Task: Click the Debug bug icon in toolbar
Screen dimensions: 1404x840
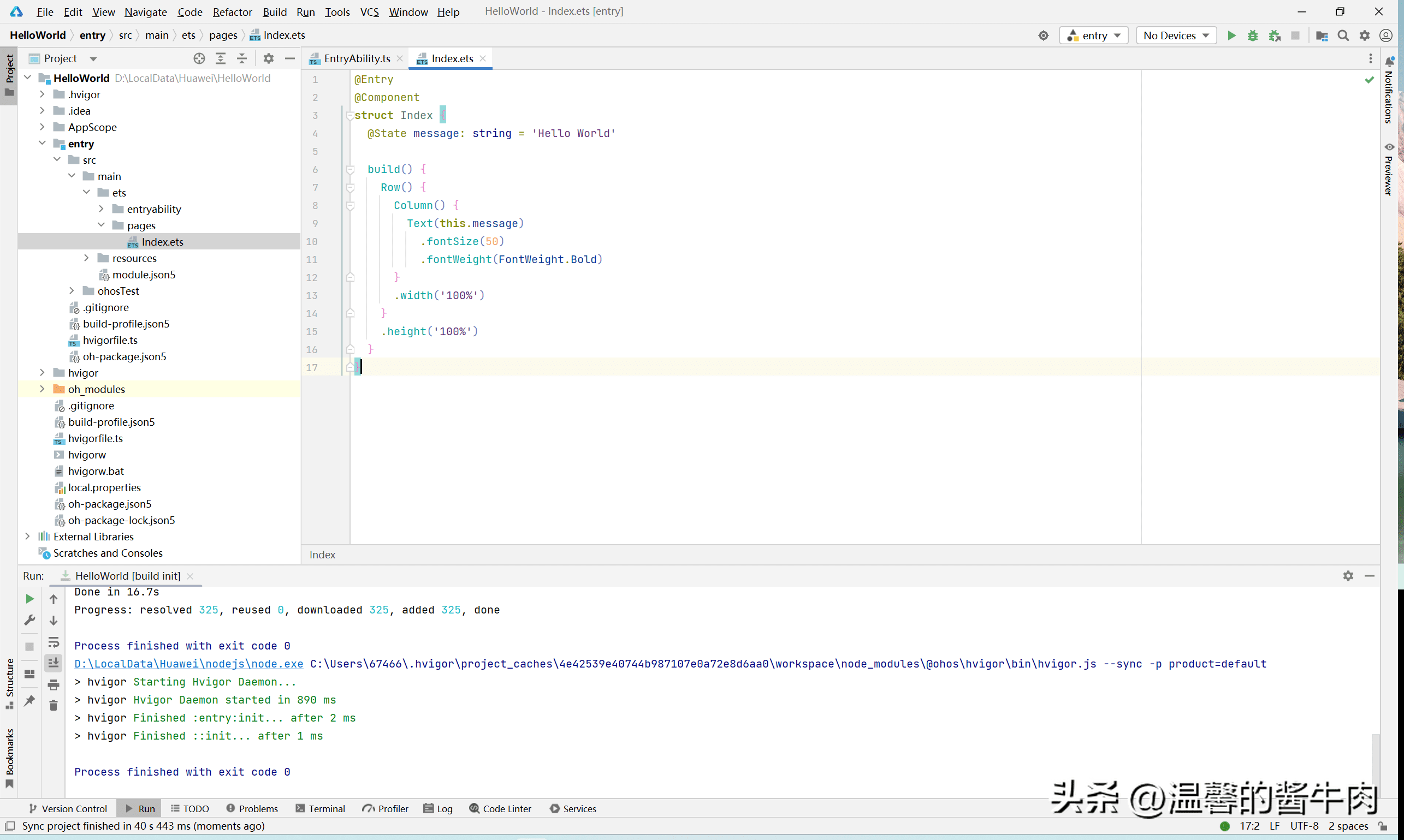Action: (x=1252, y=35)
